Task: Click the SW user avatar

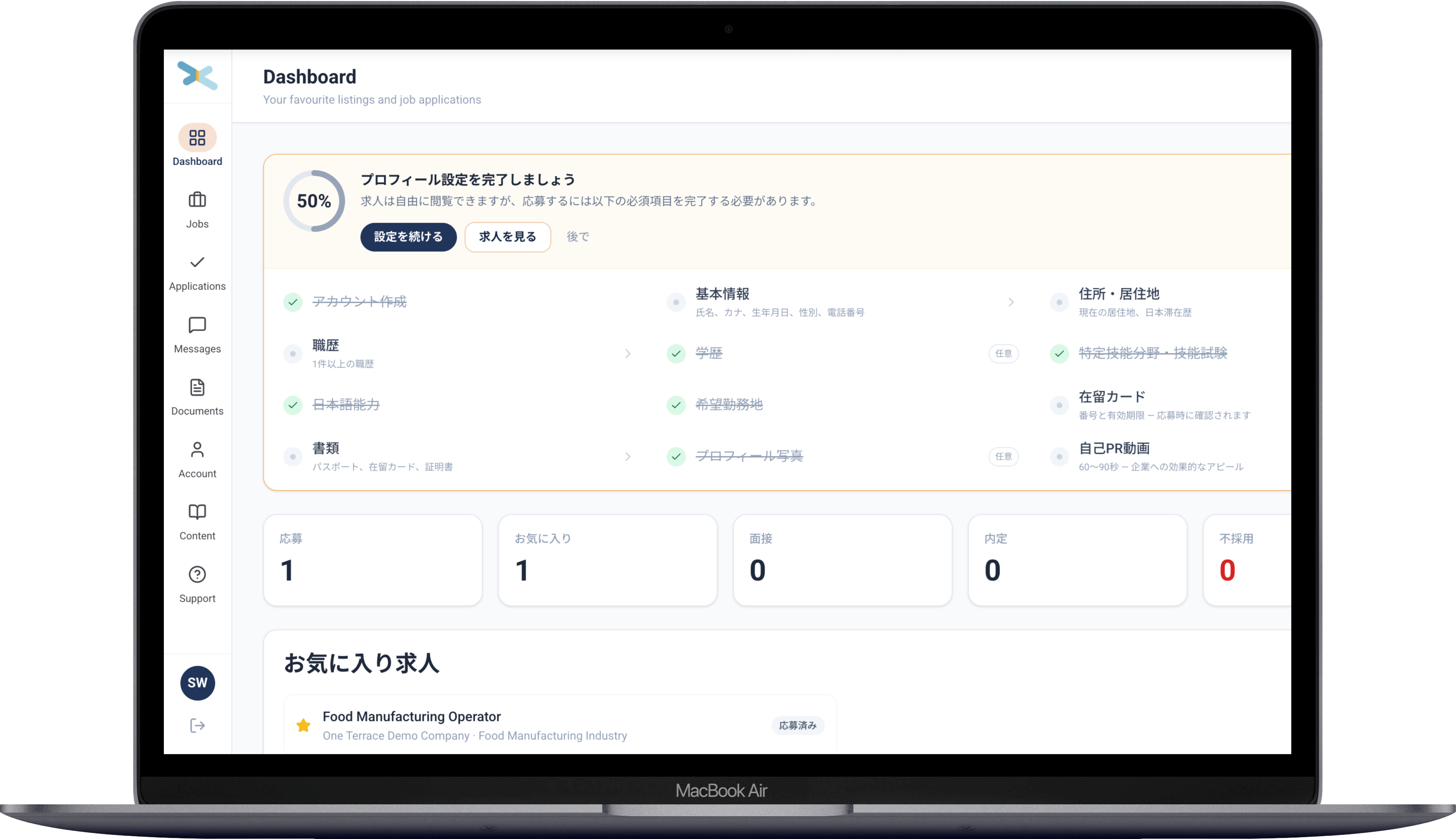Action: [197, 683]
